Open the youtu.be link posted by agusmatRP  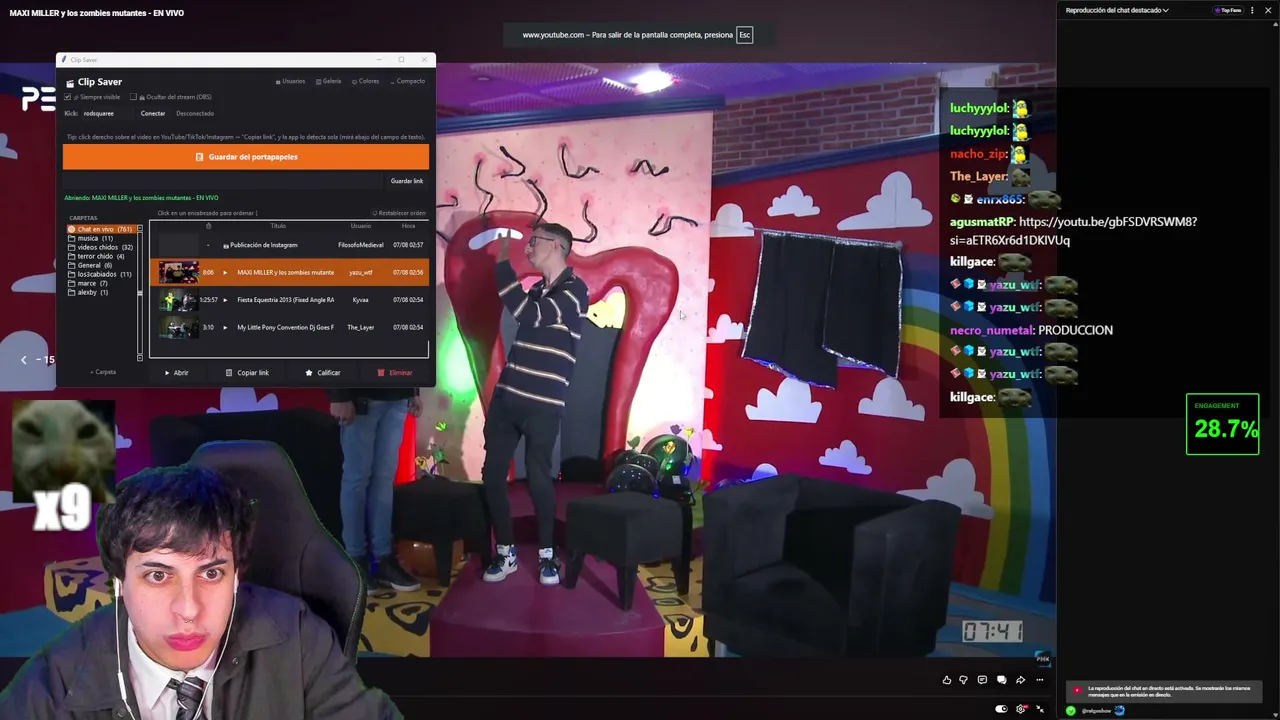(1073, 231)
